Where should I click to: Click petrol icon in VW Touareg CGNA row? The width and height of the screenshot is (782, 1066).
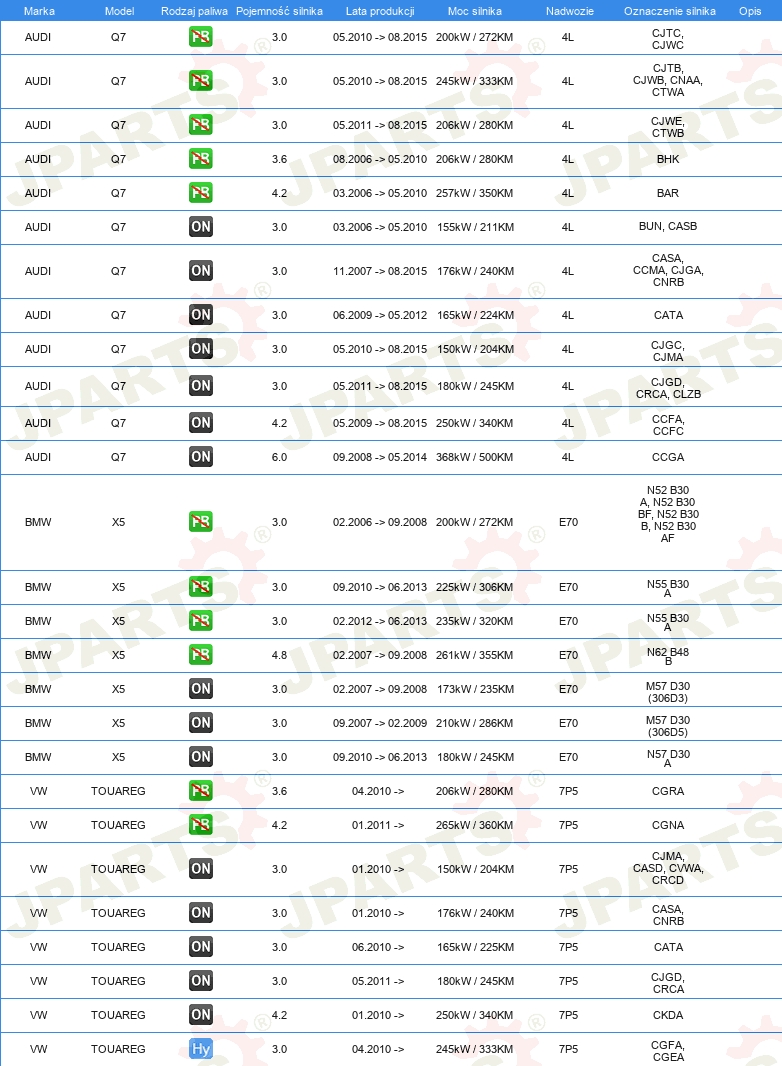(201, 825)
